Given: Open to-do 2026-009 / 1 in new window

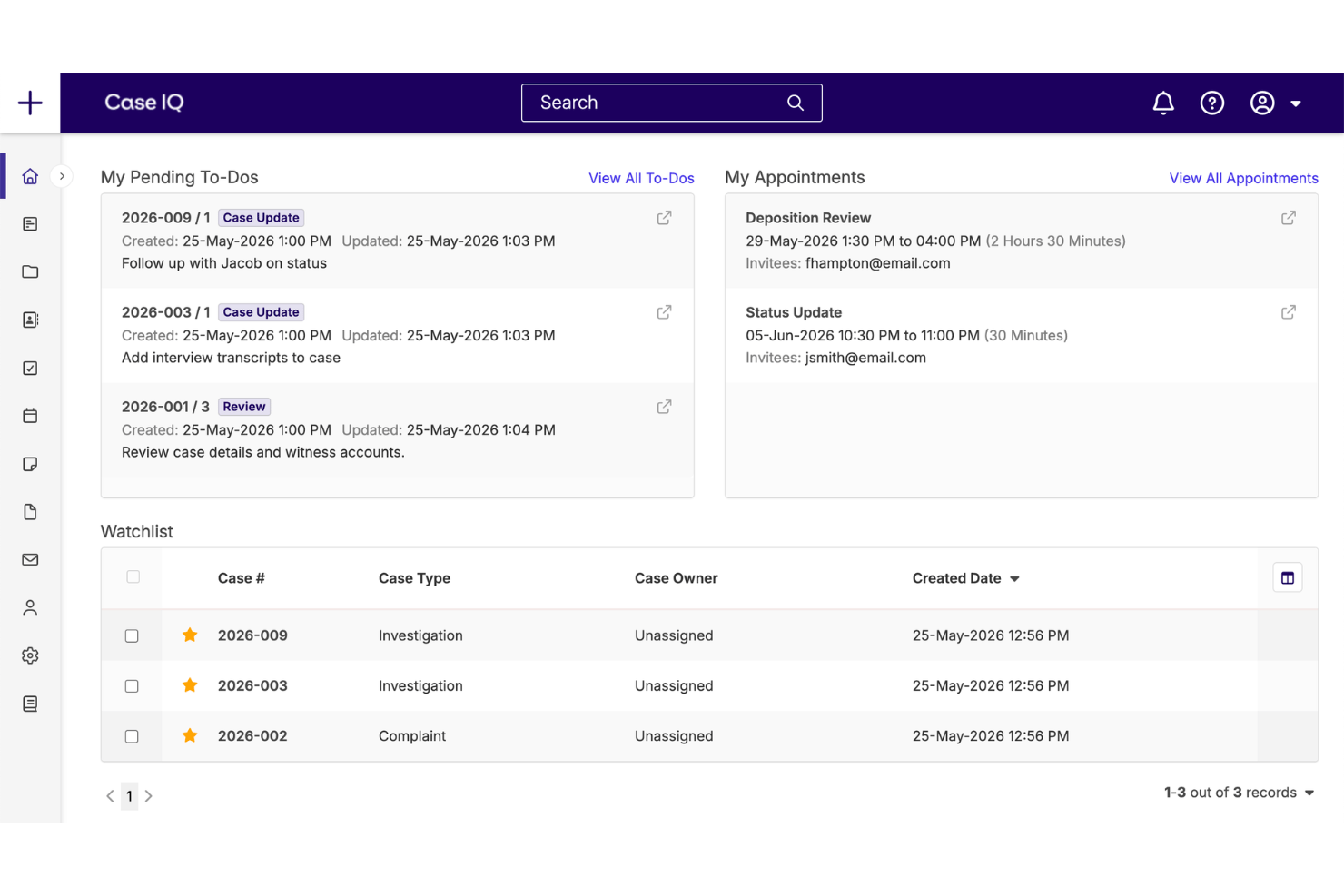Looking at the screenshot, I should tap(665, 218).
